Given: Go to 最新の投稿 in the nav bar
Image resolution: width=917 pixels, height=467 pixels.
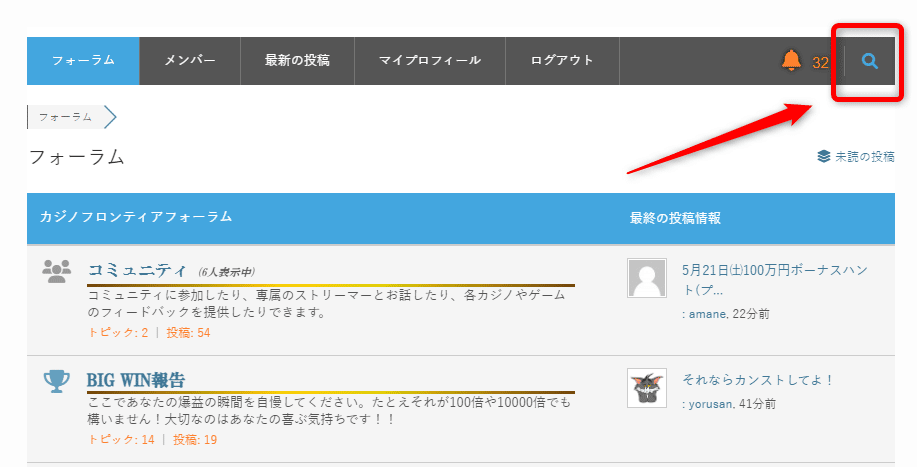Looking at the screenshot, I should 297,61.
